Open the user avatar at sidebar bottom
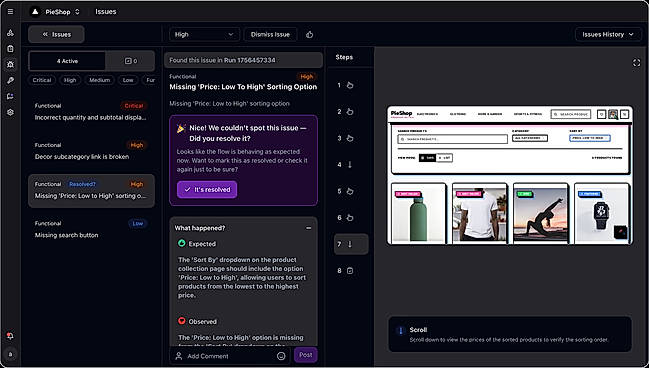 [x=10, y=354]
